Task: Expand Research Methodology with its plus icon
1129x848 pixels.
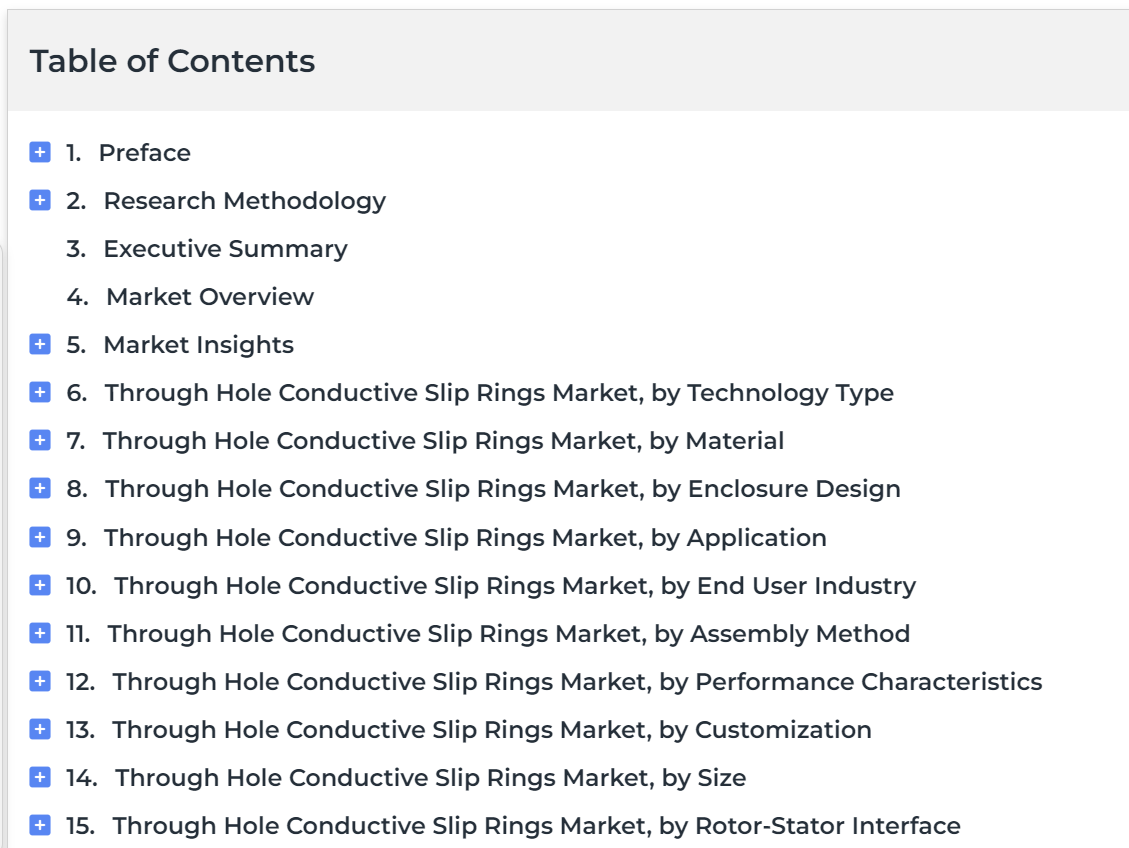Action: pos(40,200)
